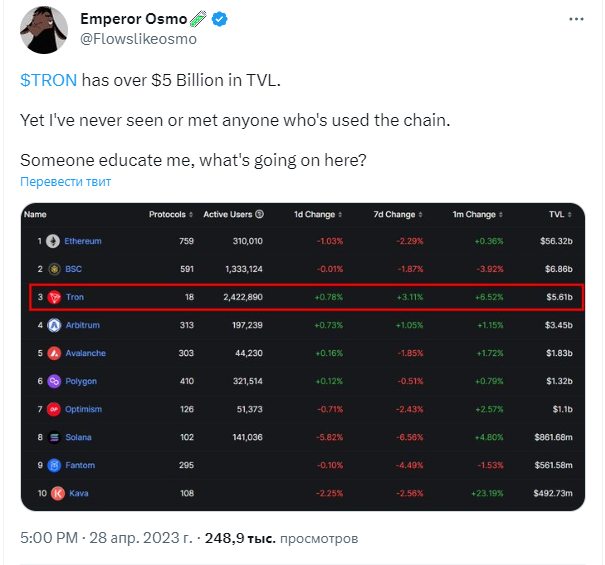Sort table by Protocols column arrows

click(x=191, y=215)
